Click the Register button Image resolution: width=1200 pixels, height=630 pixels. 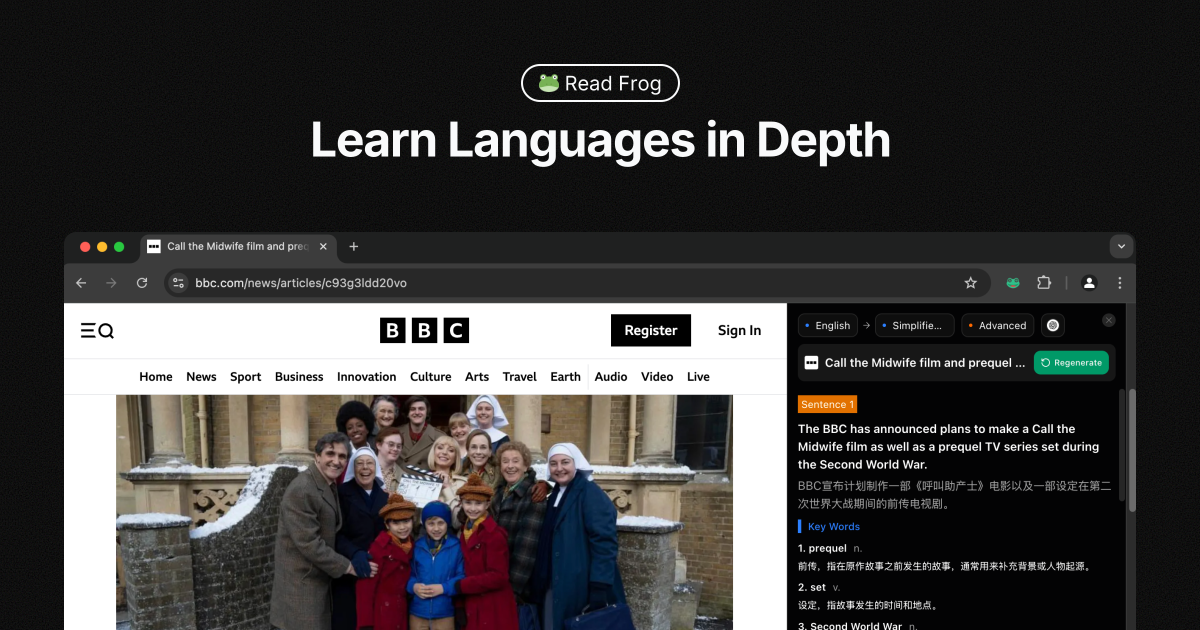(651, 330)
